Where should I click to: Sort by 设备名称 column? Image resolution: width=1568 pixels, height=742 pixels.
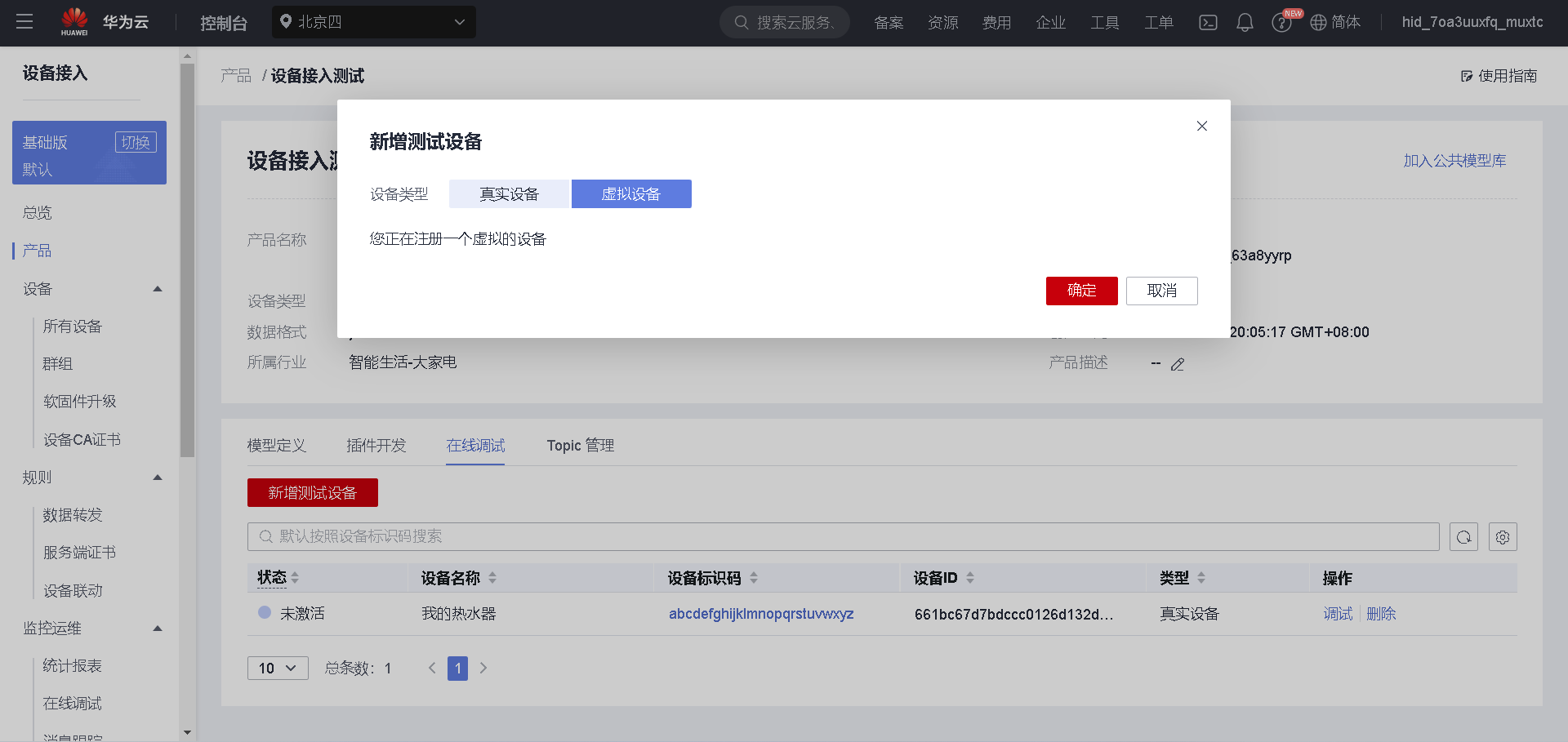492,578
